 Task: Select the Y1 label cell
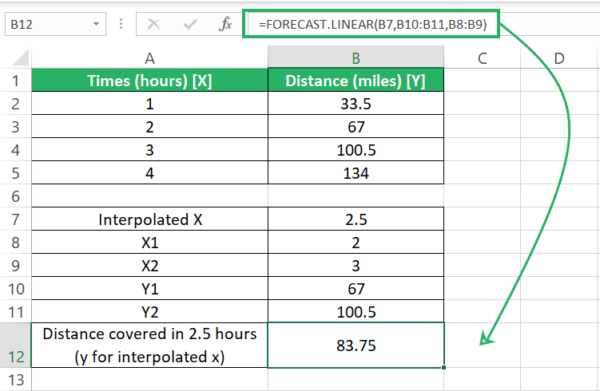150,289
